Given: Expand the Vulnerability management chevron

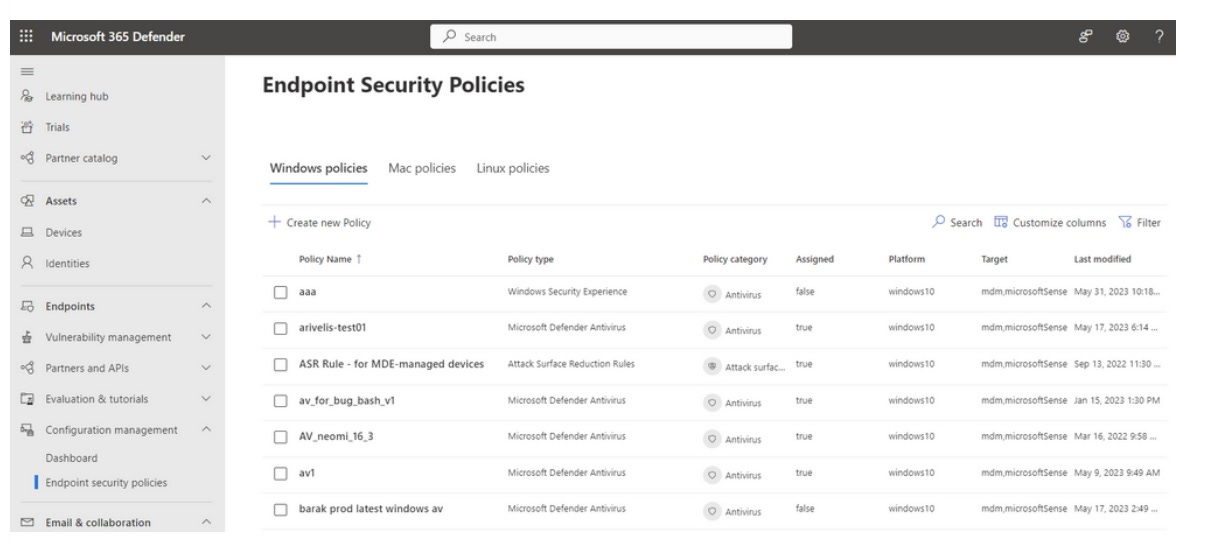Looking at the screenshot, I should click(x=206, y=337).
